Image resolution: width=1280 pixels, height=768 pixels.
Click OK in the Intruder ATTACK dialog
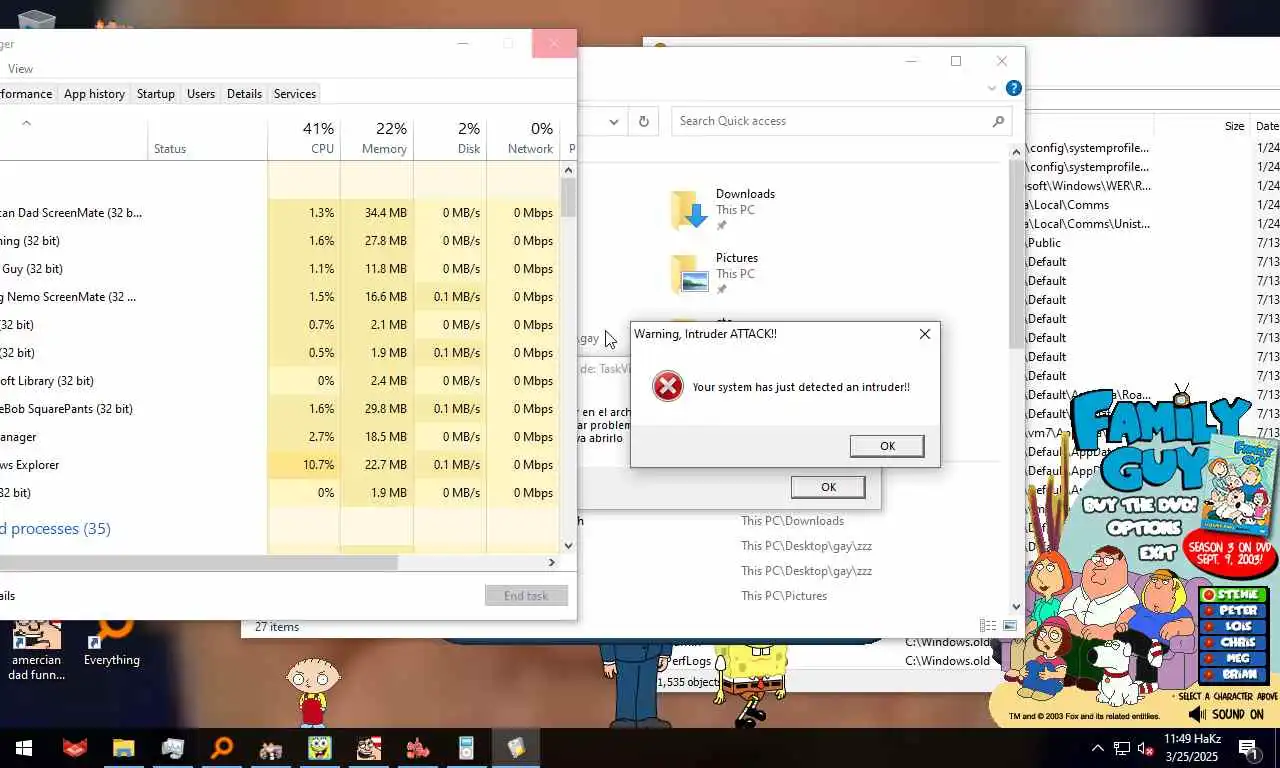point(887,446)
